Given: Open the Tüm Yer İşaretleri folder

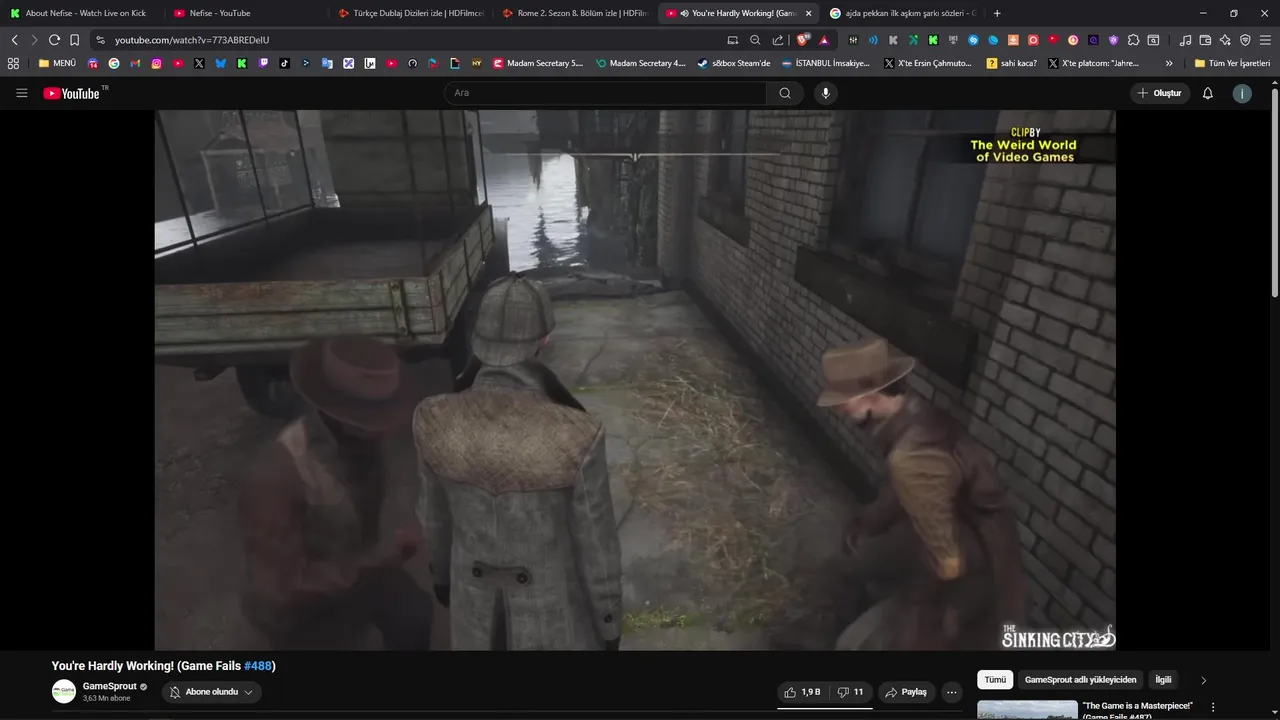Looking at the screenshot, I should click(x=1232, y=63).
